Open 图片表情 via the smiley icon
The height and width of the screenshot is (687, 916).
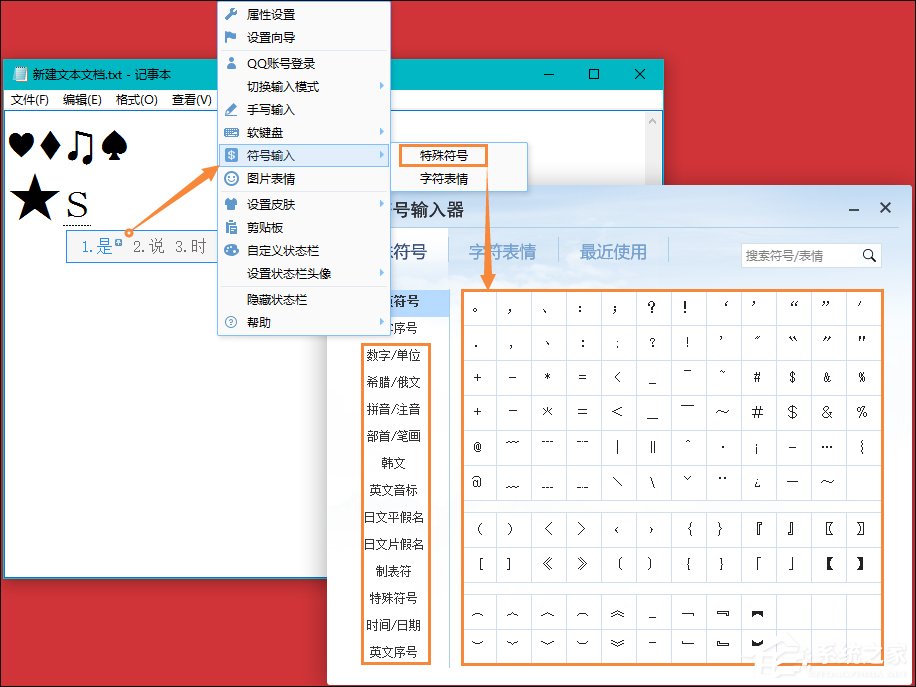(231, 180)
